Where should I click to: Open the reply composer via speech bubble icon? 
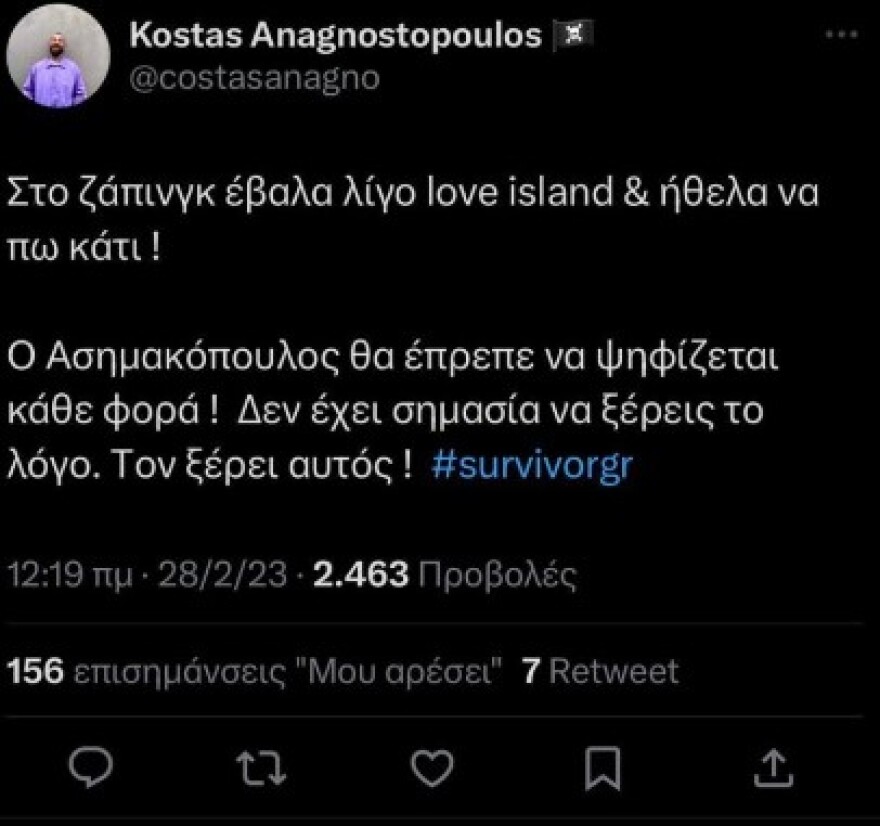[x=90, y=766]
